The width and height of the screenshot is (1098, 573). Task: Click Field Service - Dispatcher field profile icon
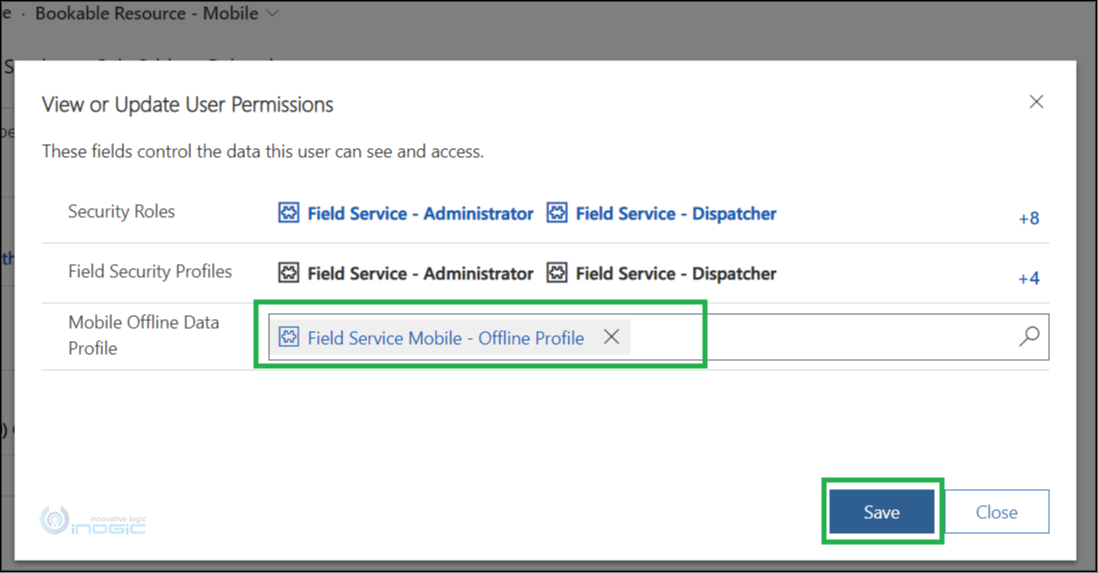click(x=557, y=272)
